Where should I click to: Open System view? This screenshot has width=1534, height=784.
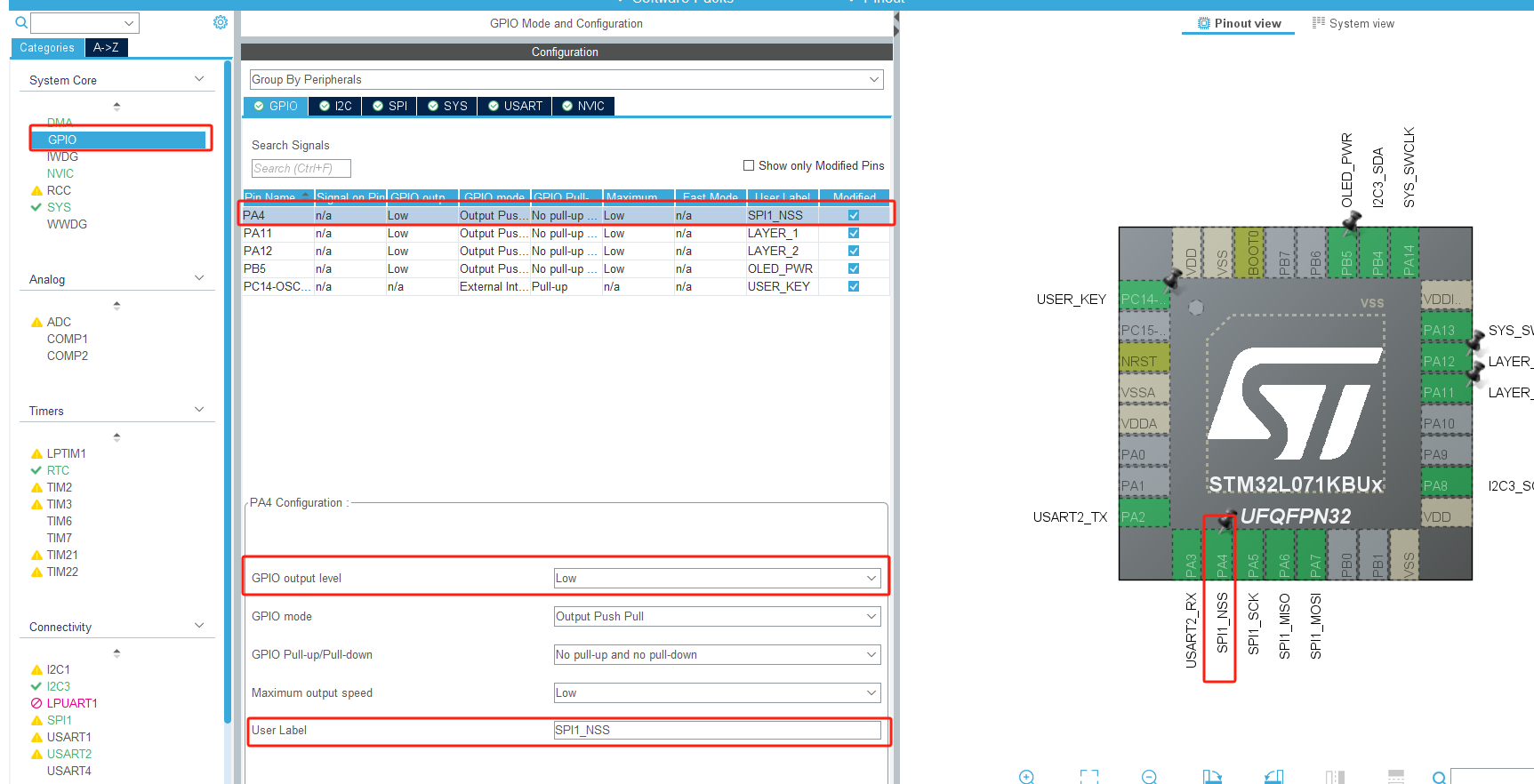(x=1353, y=23)
